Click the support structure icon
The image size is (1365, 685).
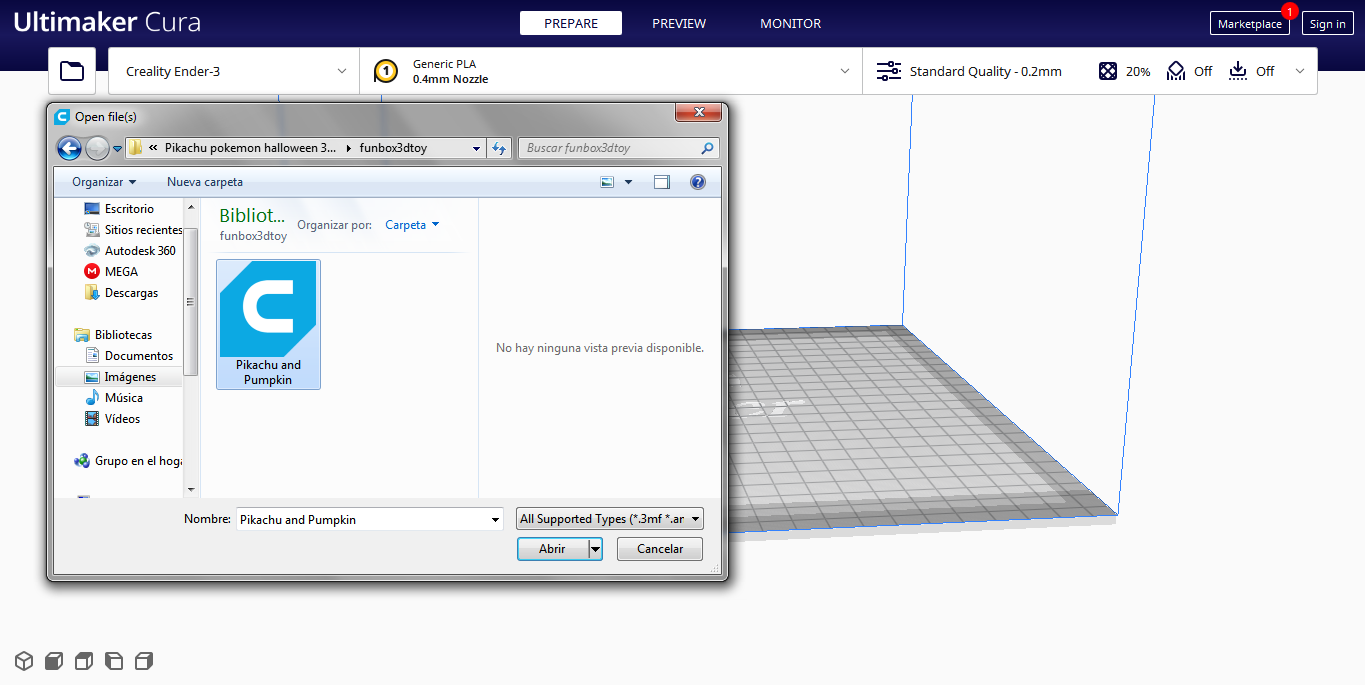[x=1176, y=71]
